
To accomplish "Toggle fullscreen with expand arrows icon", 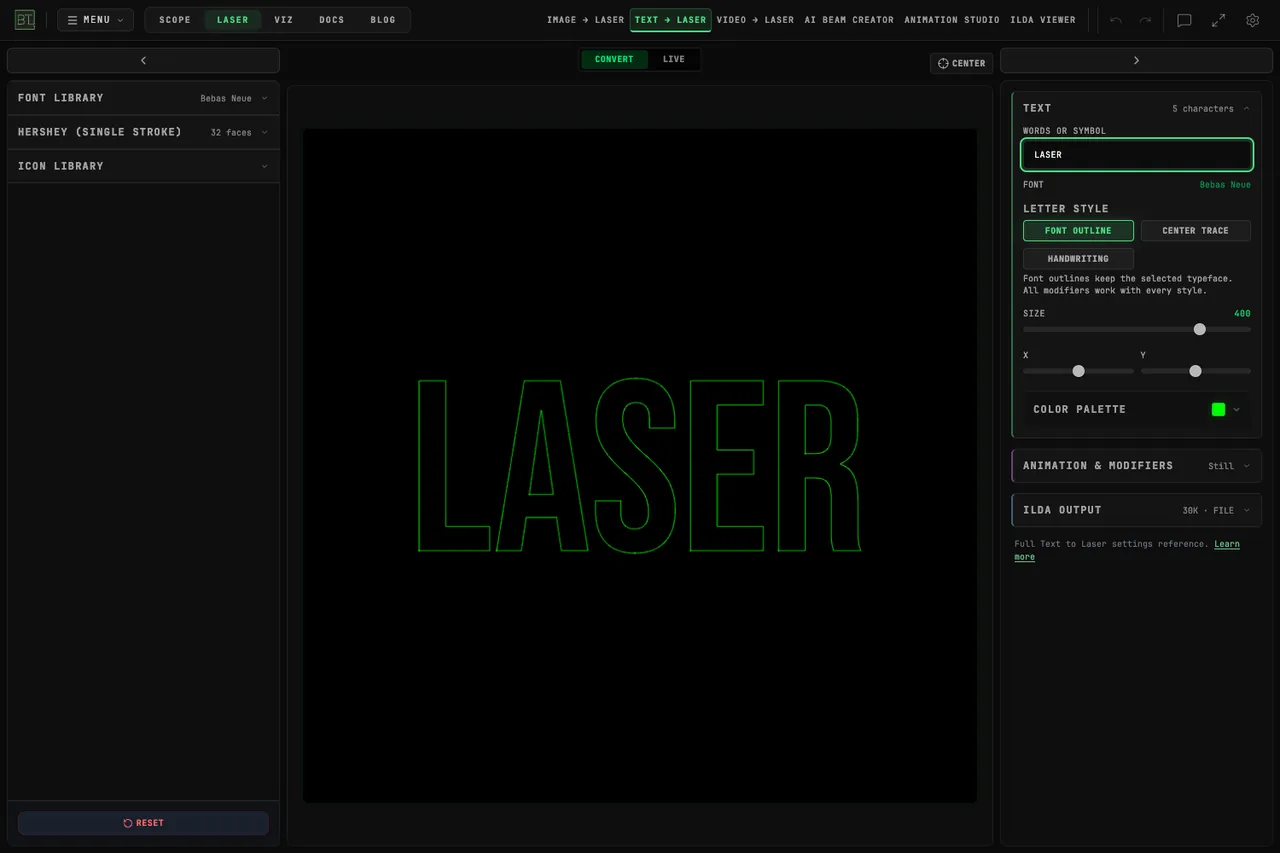I will [x=1218, y=20].
